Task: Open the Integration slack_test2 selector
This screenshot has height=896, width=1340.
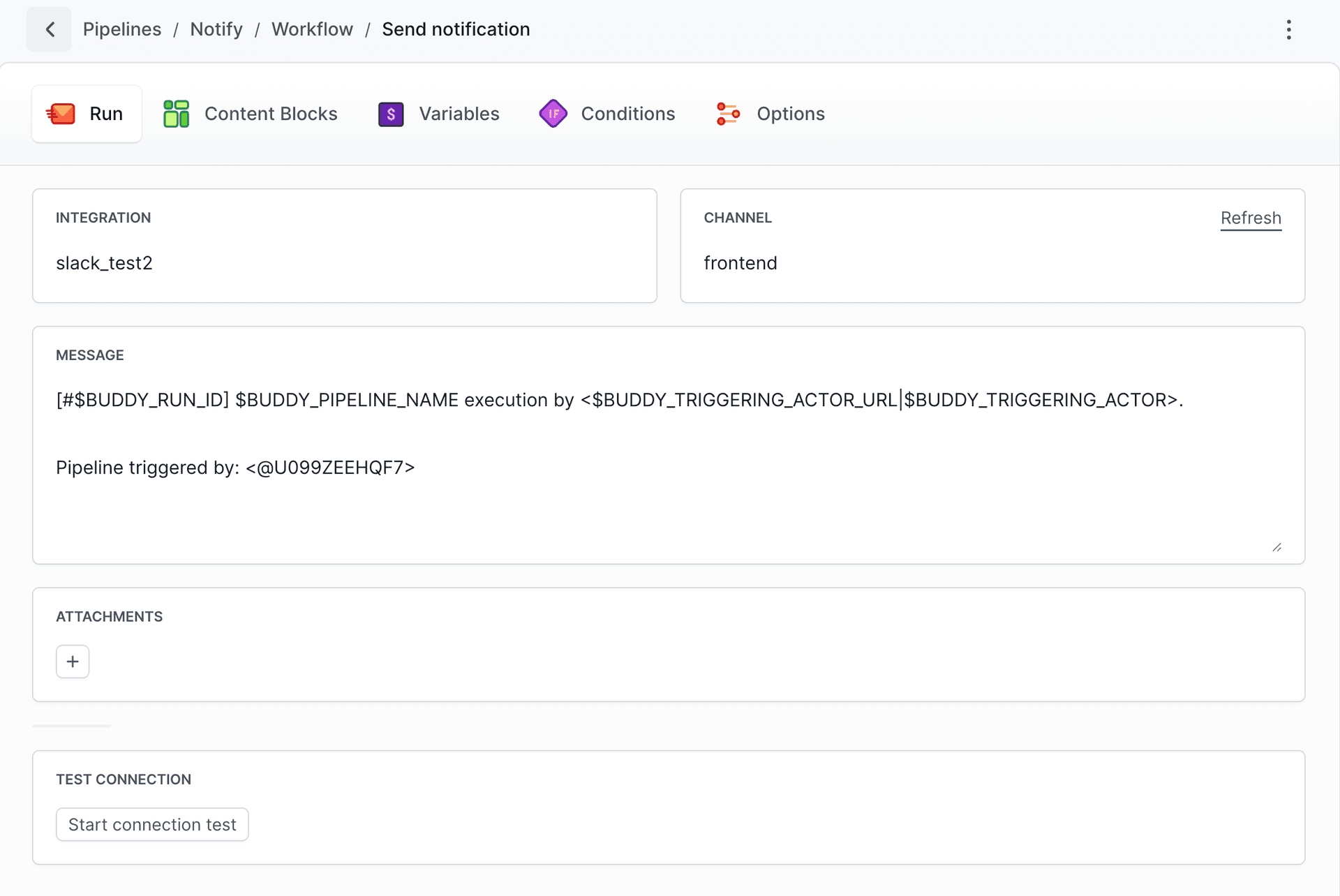Action: pos(344,263)
